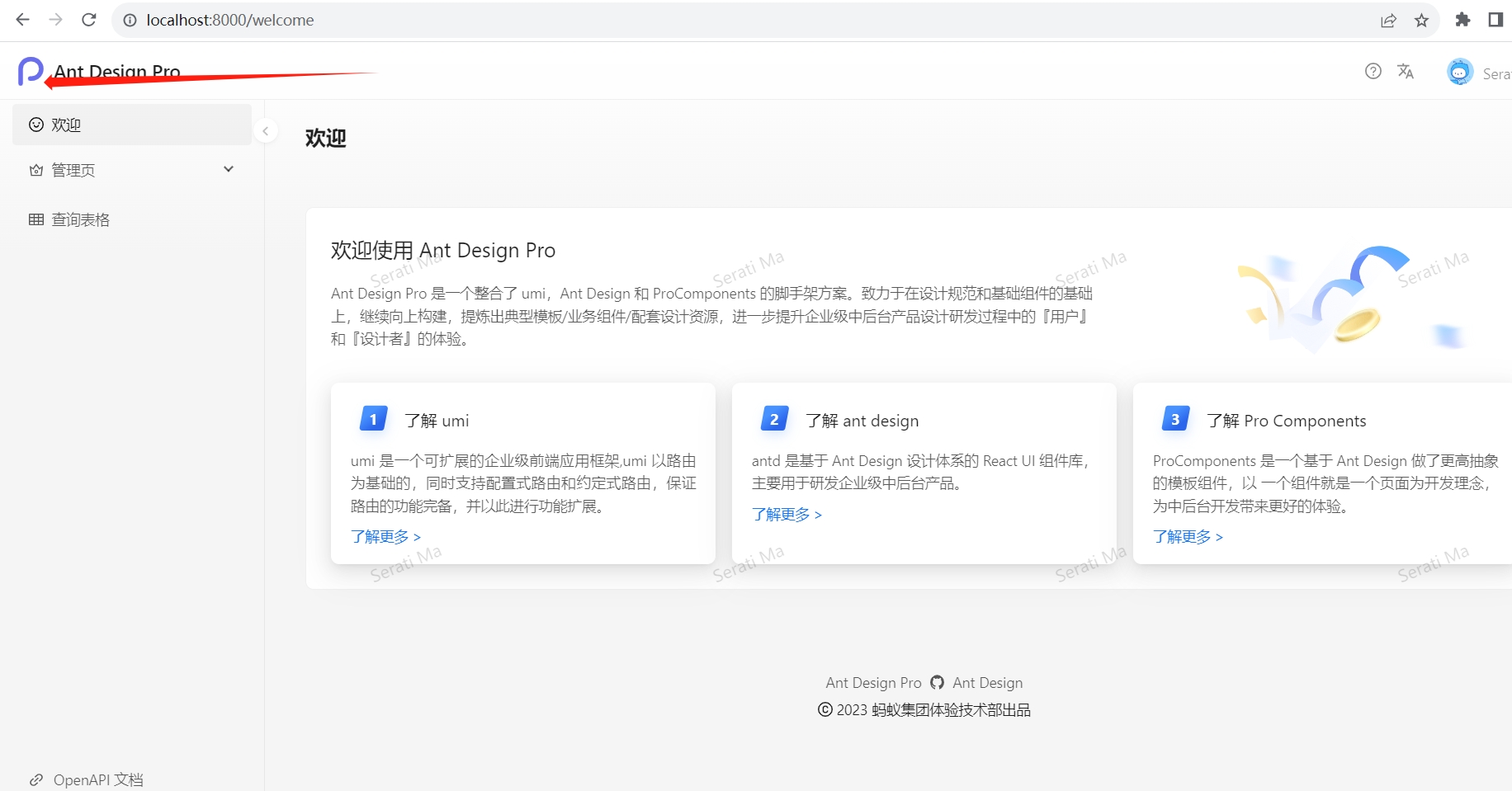Open Ant Design Pro footer link
The height and width of the screenshot is (791, 1512).
pyautogui.click(x=873, y=682)
